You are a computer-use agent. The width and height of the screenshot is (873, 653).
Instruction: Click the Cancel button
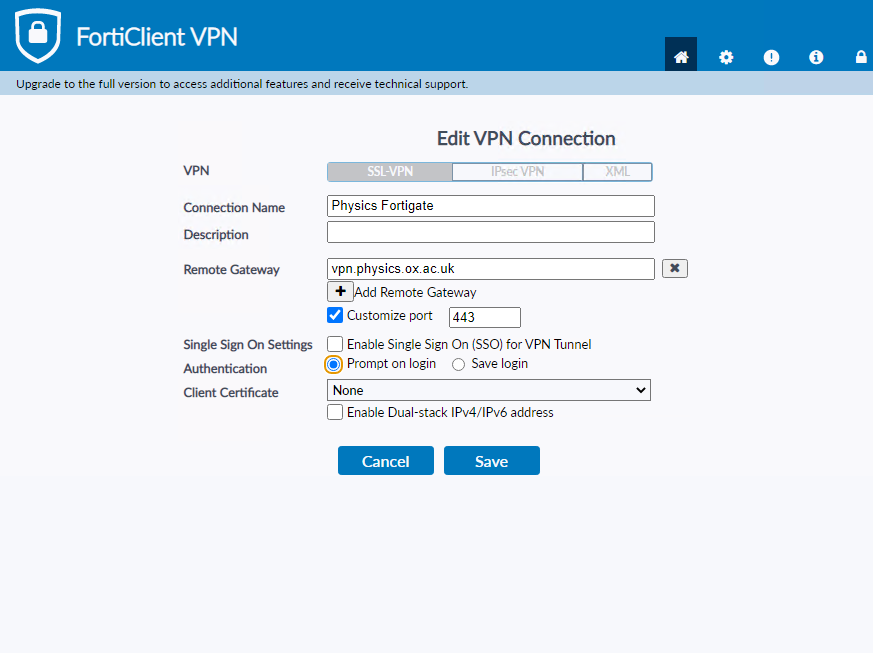[385, 461]
